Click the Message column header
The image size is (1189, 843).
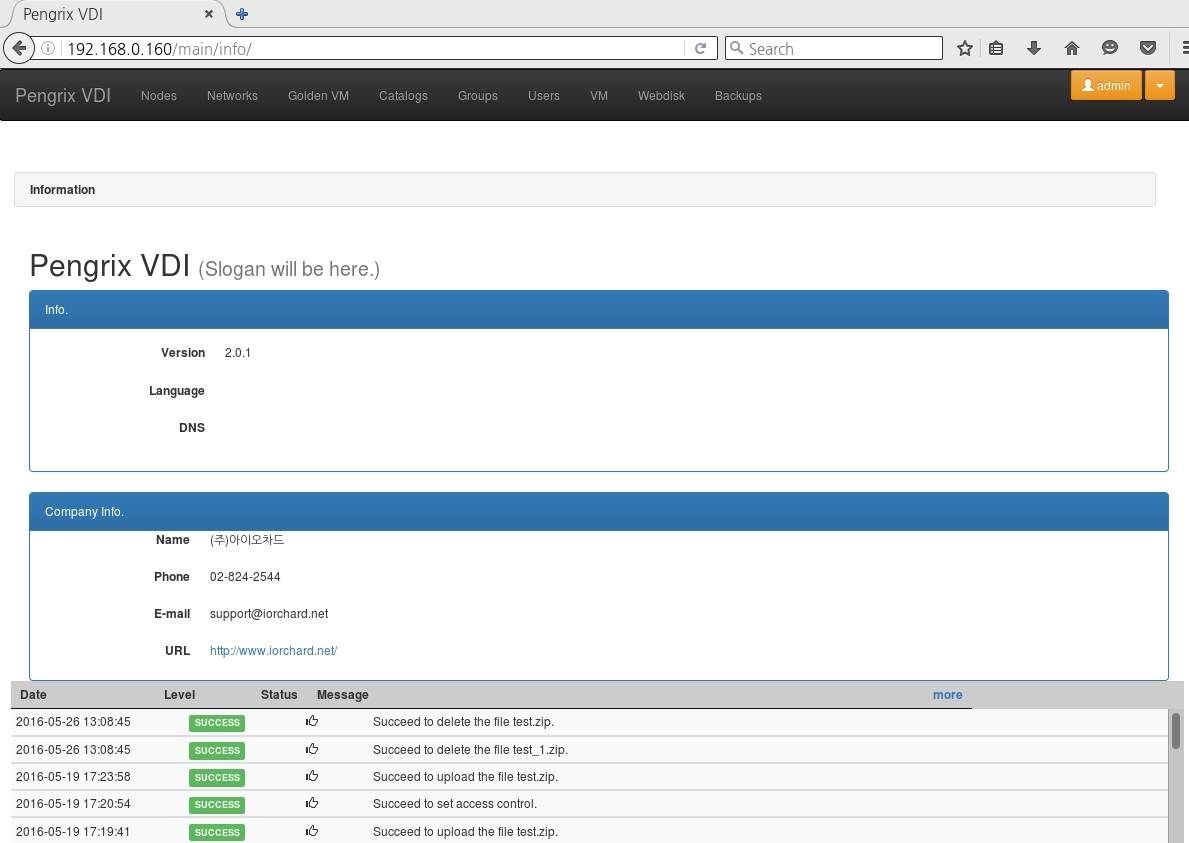(343, 694)
